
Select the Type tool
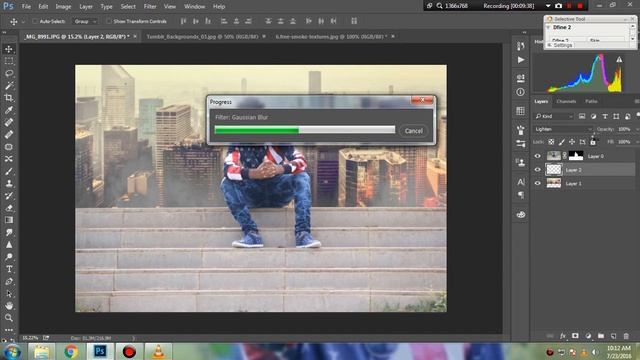click(9, 269)
